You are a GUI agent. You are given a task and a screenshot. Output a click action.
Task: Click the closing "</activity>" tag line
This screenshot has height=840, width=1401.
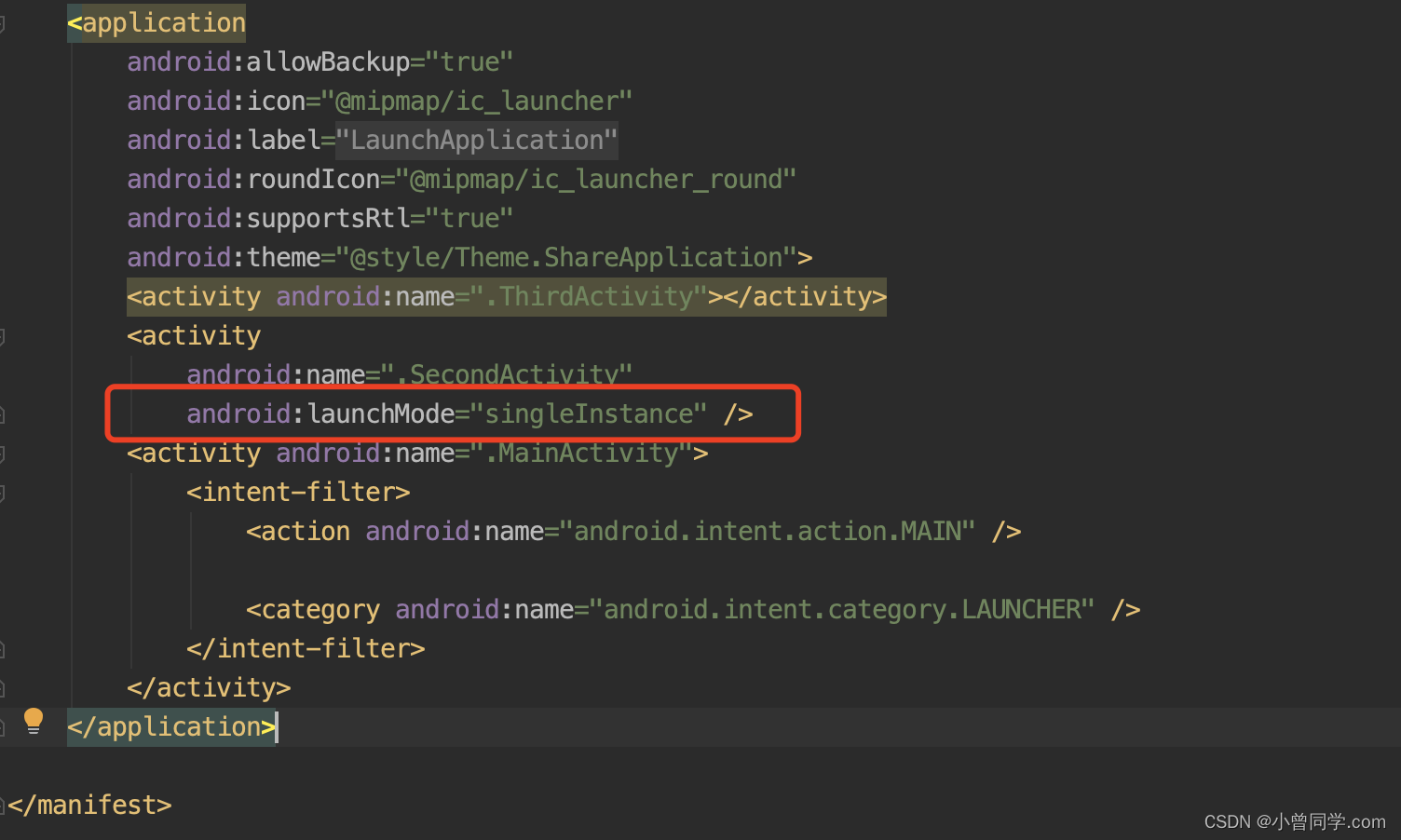click(209, 687)
